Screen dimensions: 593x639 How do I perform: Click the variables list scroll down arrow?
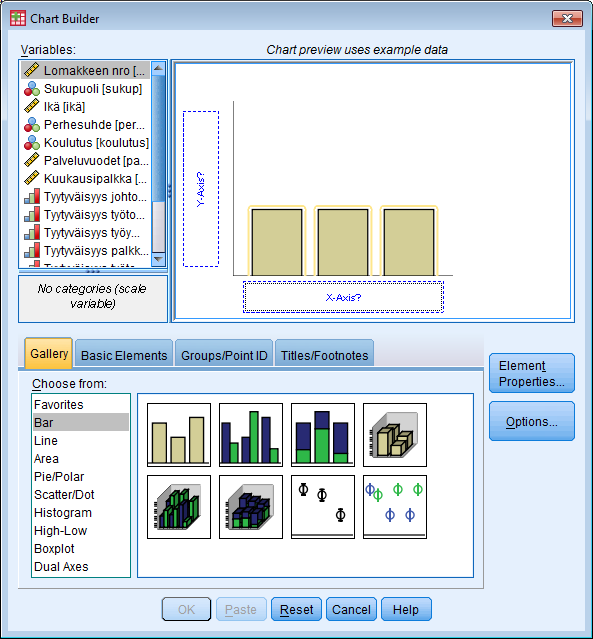158,259
